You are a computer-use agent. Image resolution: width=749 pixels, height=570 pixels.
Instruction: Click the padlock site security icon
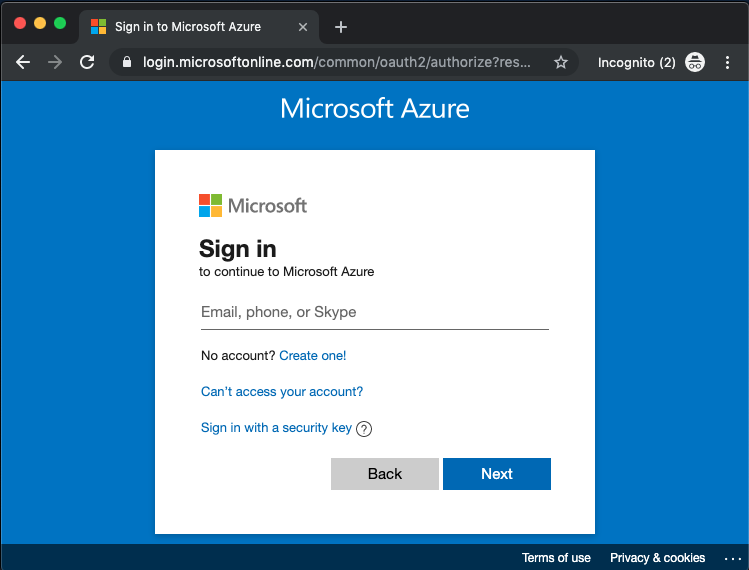point(127,62)
